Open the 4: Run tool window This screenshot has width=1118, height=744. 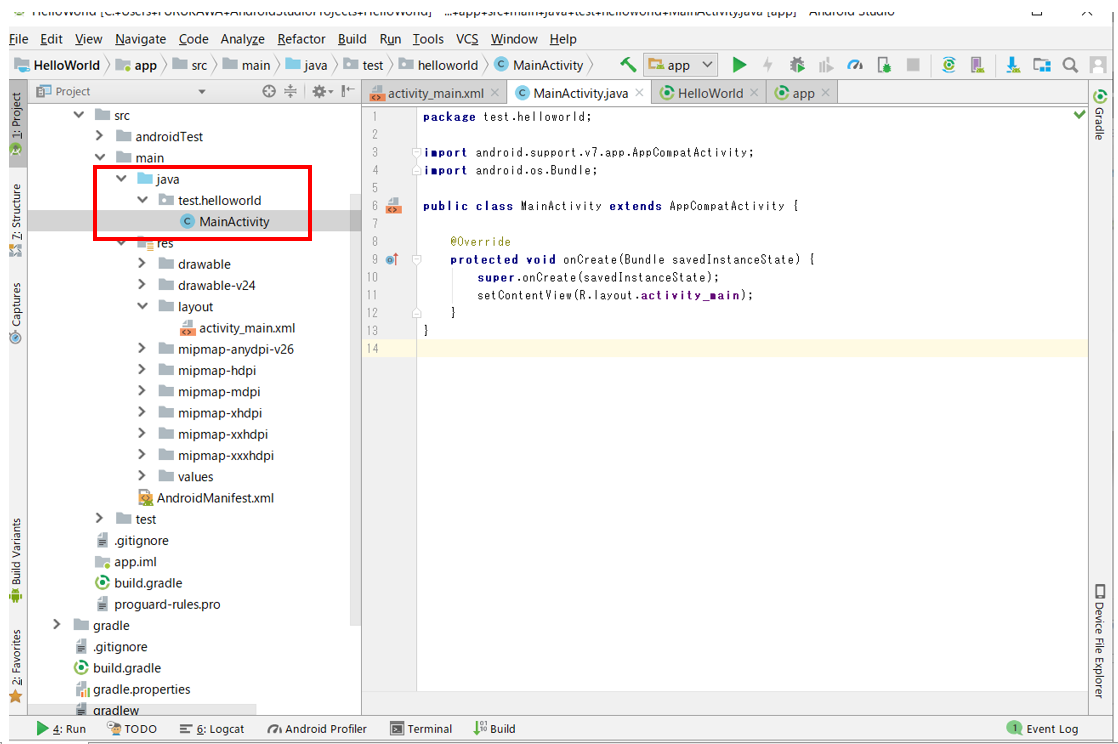pos(61,728)
